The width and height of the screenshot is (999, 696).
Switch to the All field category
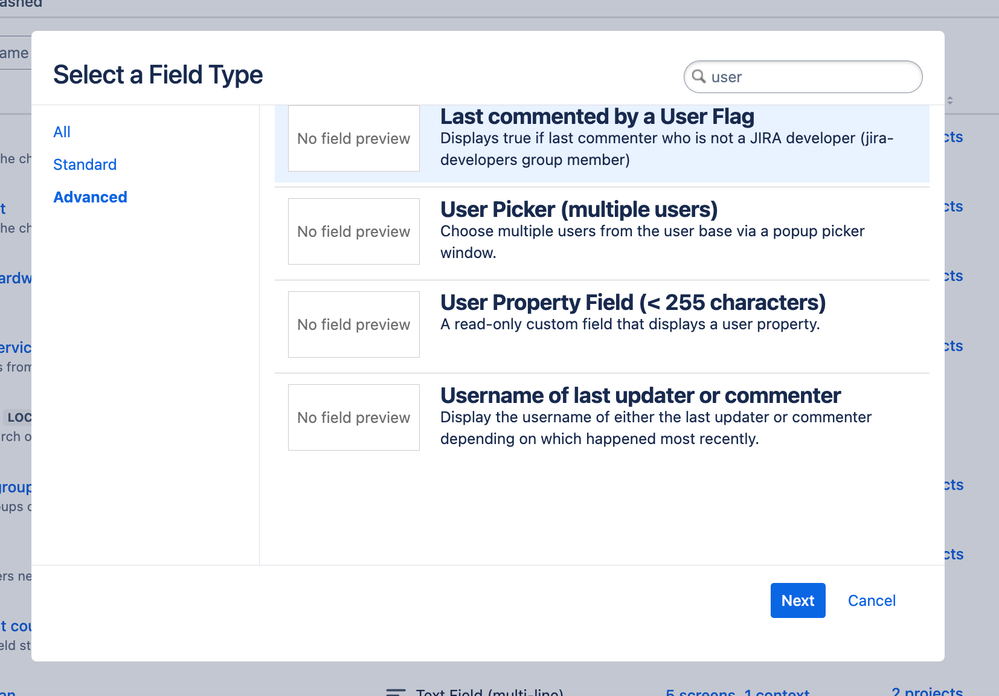[x=61, y=131]
